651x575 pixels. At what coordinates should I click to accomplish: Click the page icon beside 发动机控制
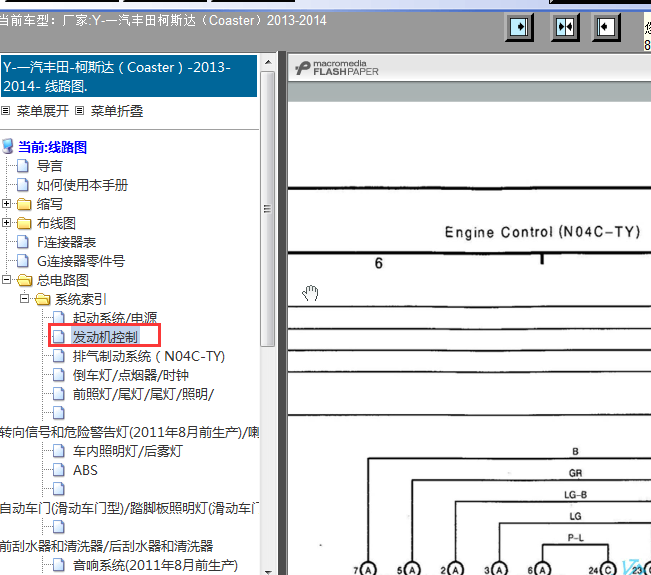[x=59, y=337]
